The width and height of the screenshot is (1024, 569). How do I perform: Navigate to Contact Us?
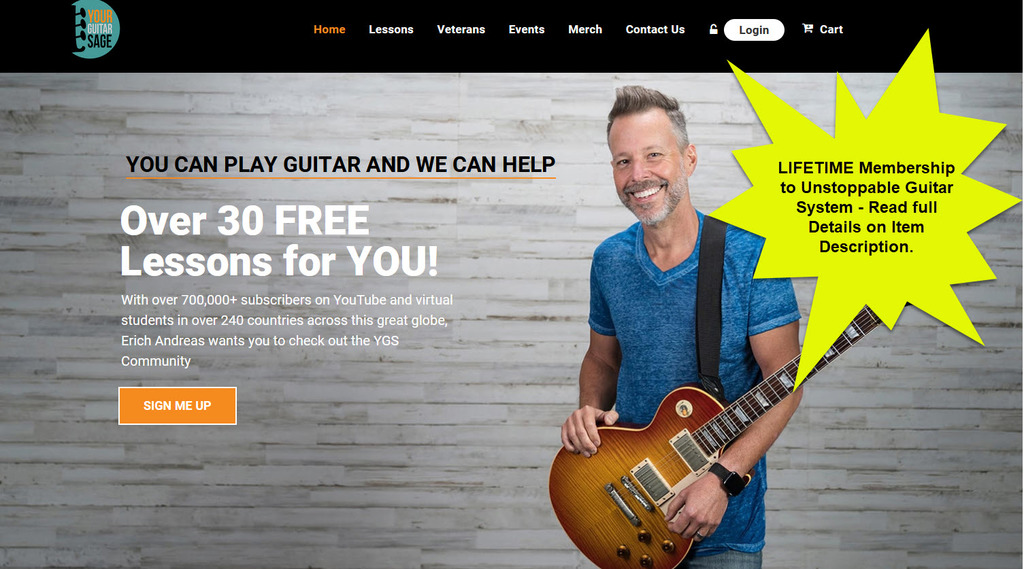[655, 29]
